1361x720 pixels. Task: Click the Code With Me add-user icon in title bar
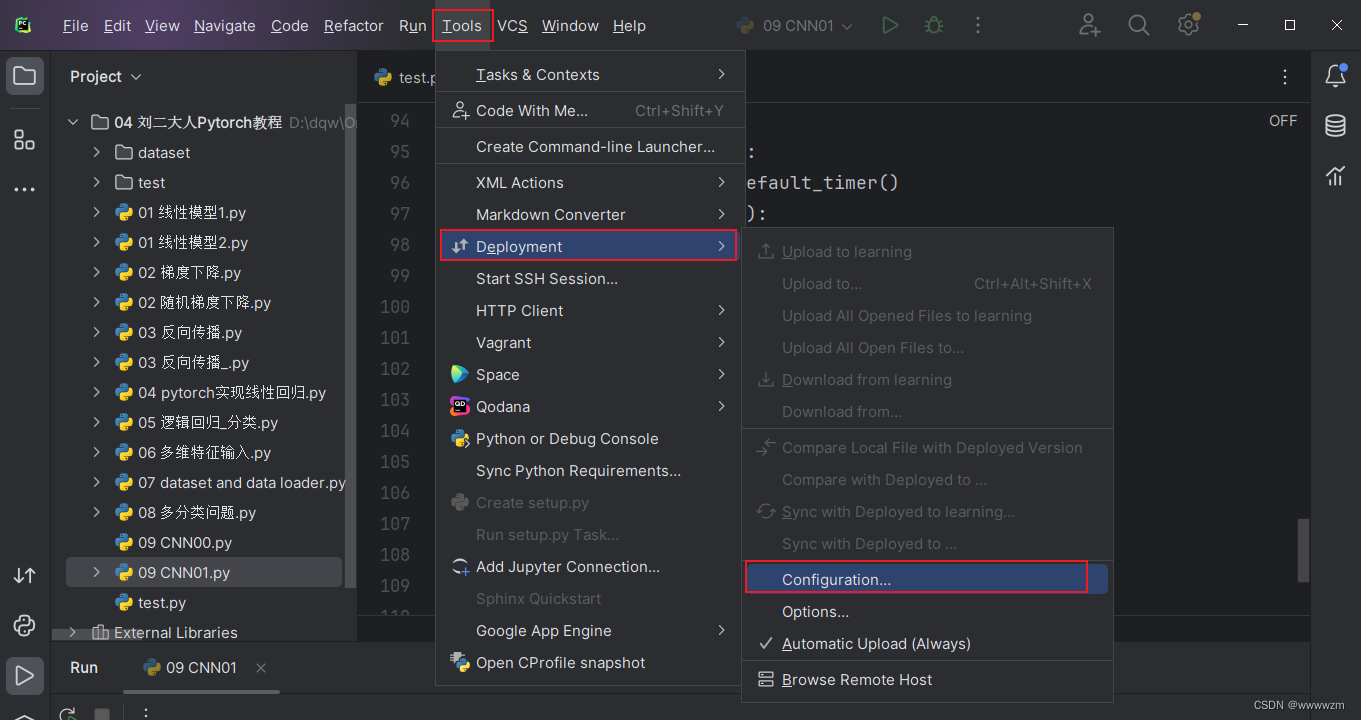pos(1090,26)
